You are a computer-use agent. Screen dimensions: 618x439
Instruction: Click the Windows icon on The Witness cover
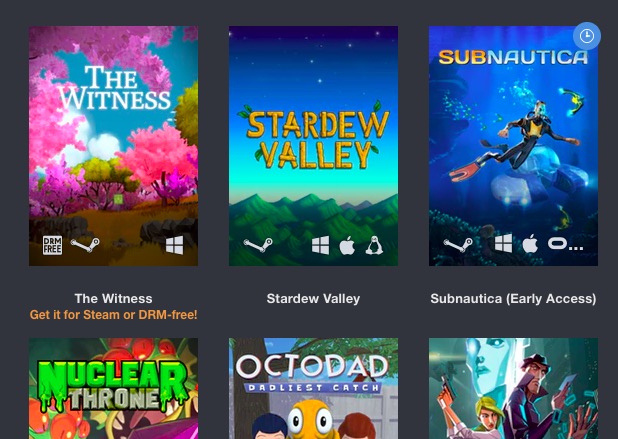[x=174, y=245]
